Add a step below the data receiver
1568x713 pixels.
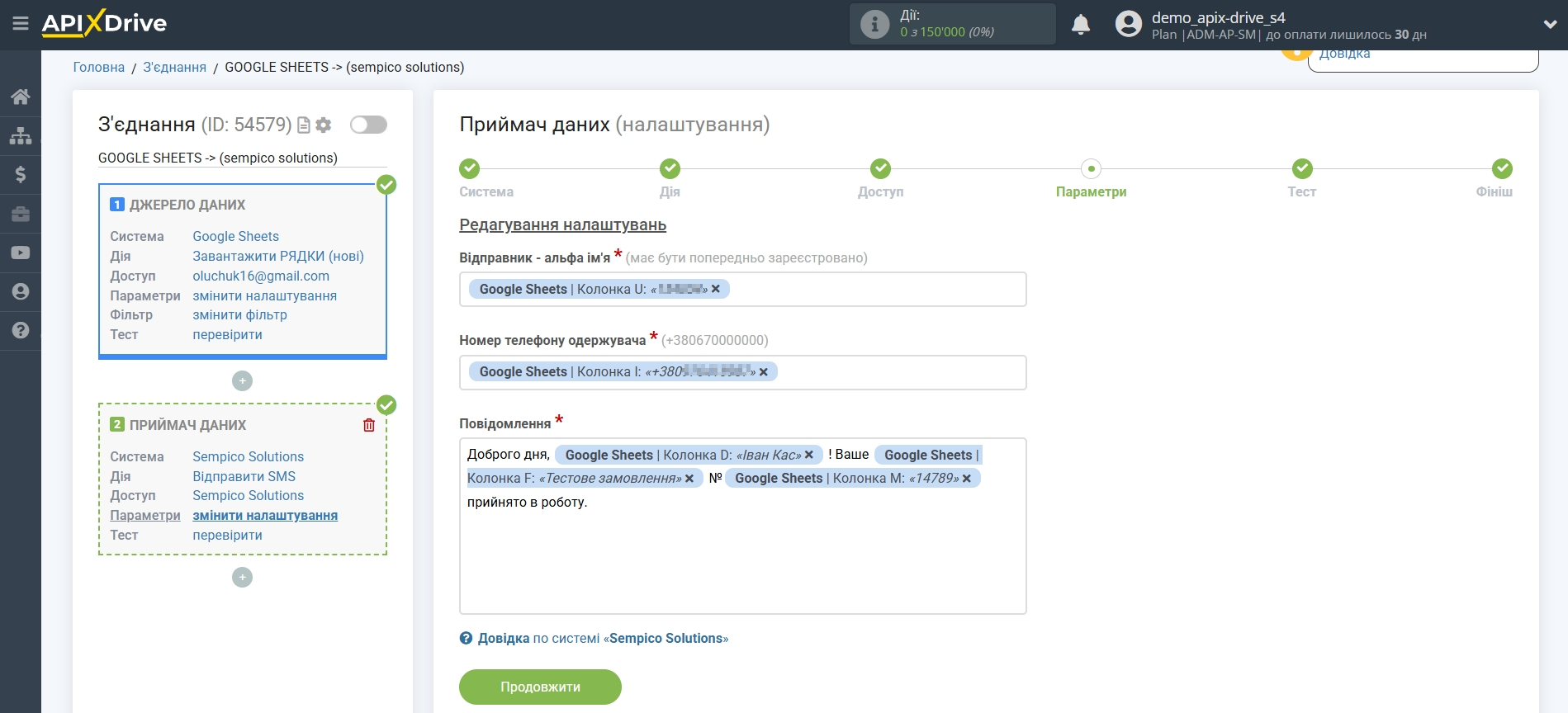242,577
